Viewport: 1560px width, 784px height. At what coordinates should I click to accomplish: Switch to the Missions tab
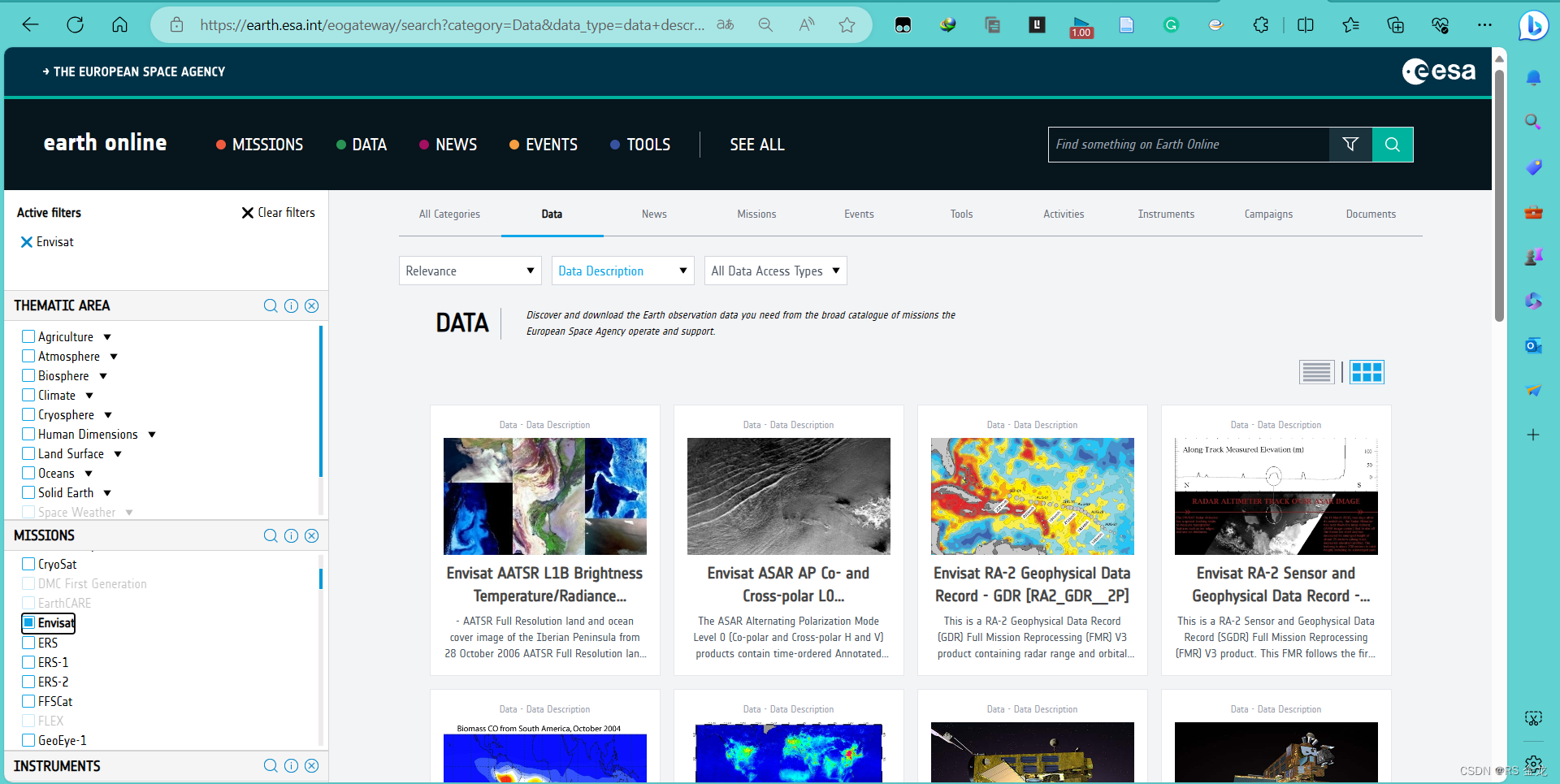click(x=756, y=214)
